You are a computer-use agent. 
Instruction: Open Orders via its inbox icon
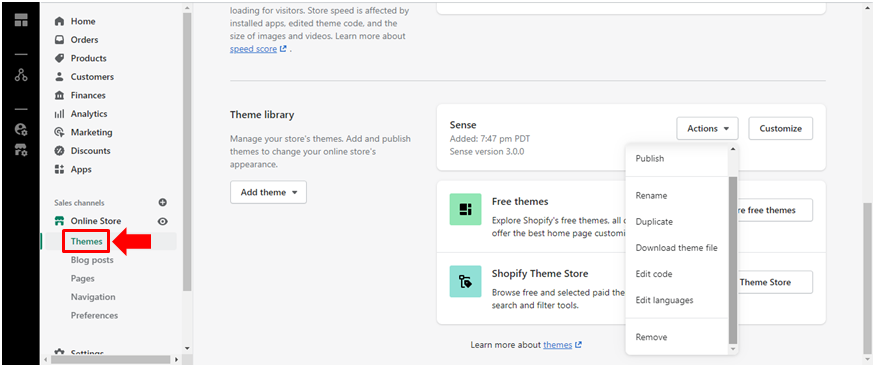(x=60, y=40)
